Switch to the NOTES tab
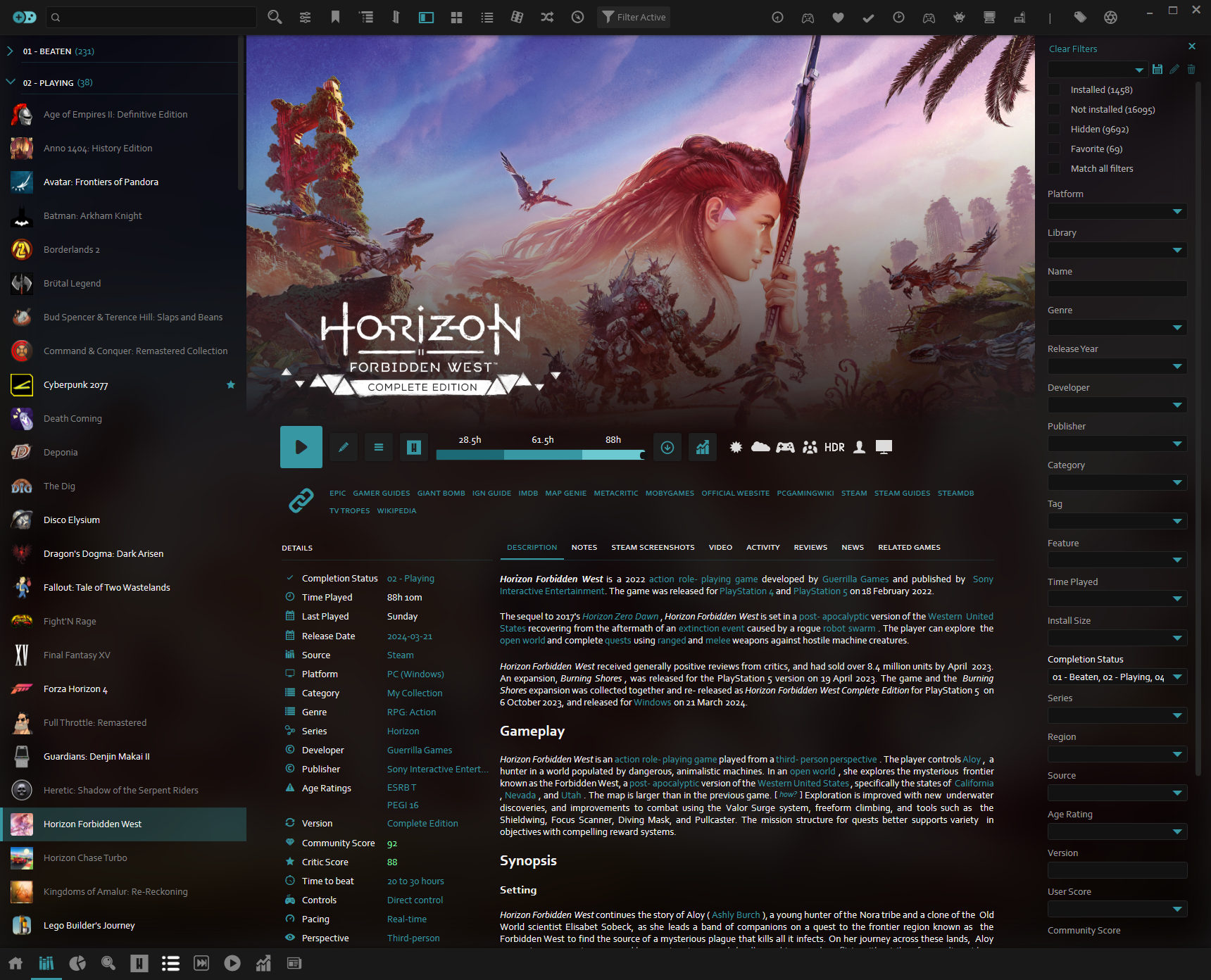Viewport: 1211px width, 980px height. point(584,548)
